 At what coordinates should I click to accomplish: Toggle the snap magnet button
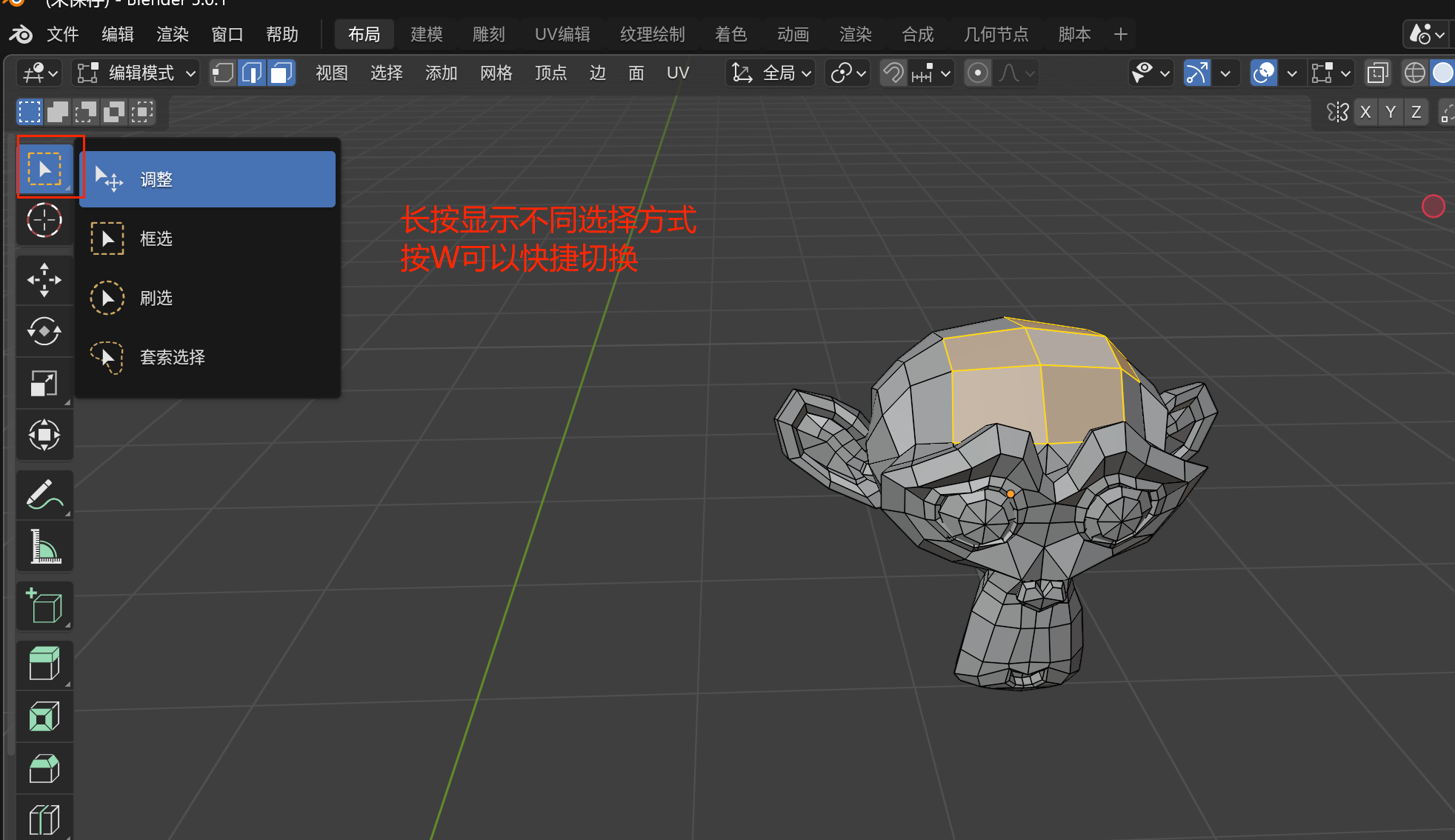click(893, 73)
